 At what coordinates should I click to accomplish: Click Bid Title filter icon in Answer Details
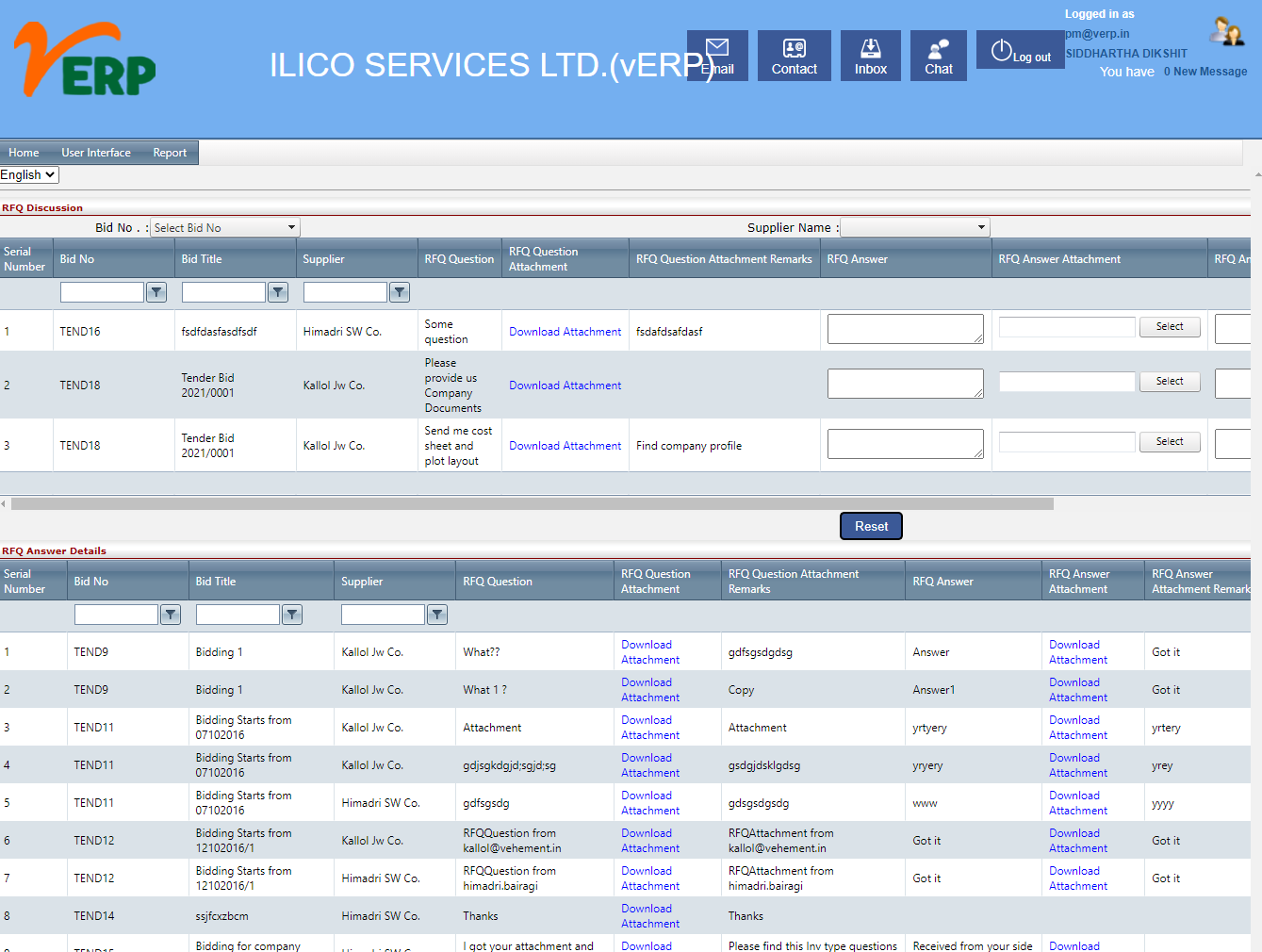point(292,615)
